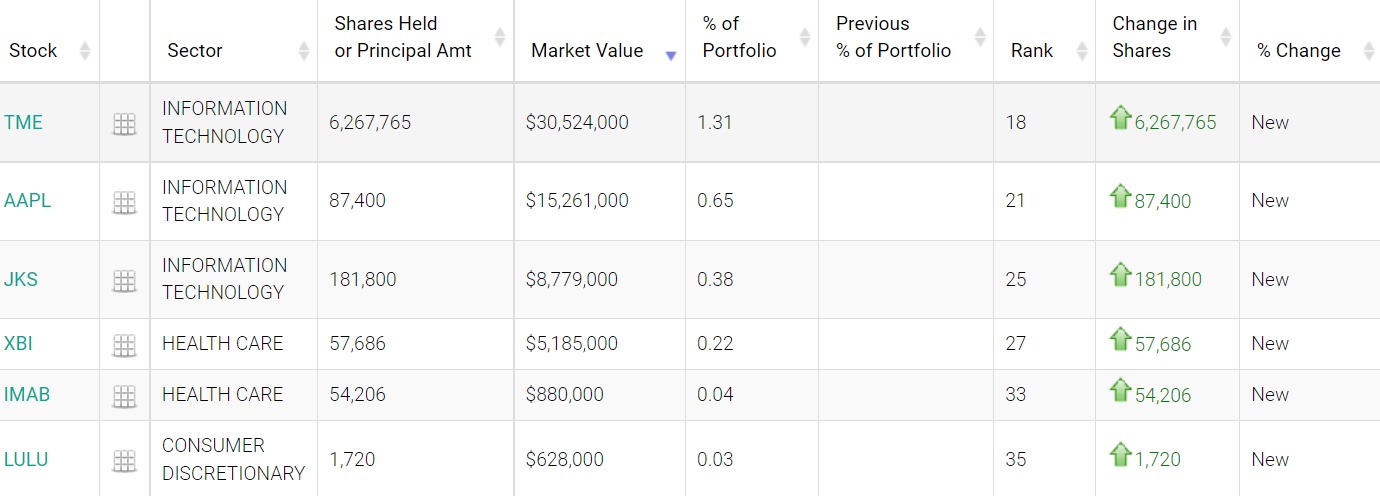Sort by the % Change column
1380x496 pixels.
pyautogui.click(x=1298, y=50)
